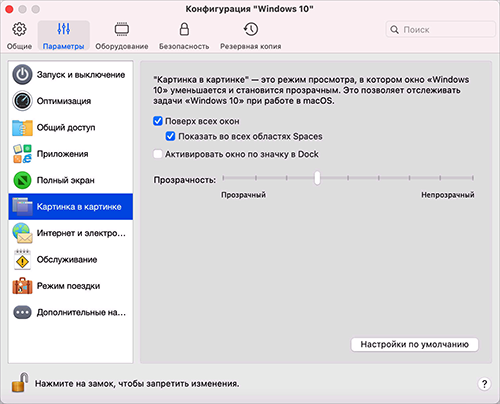
Task: Select Картинка в картинке sidebar row
Action: point(71,206)
